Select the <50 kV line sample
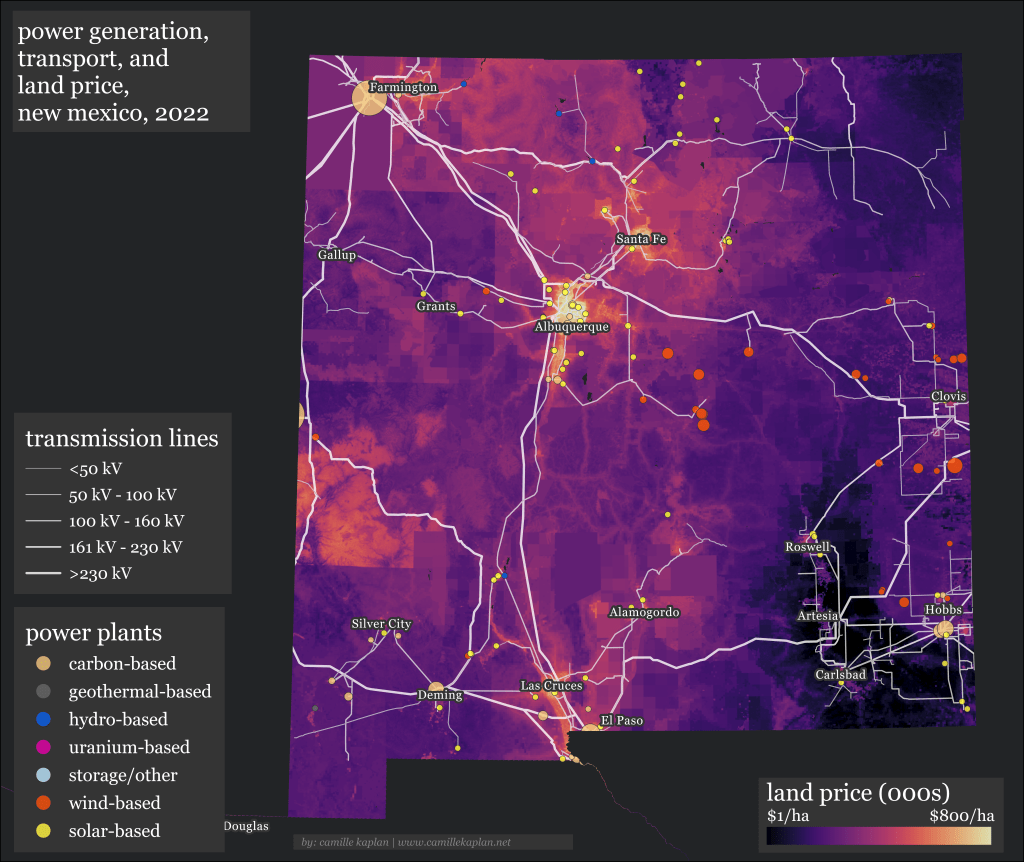Viewport: 1024px width, 862px height. tap(43, 468)
